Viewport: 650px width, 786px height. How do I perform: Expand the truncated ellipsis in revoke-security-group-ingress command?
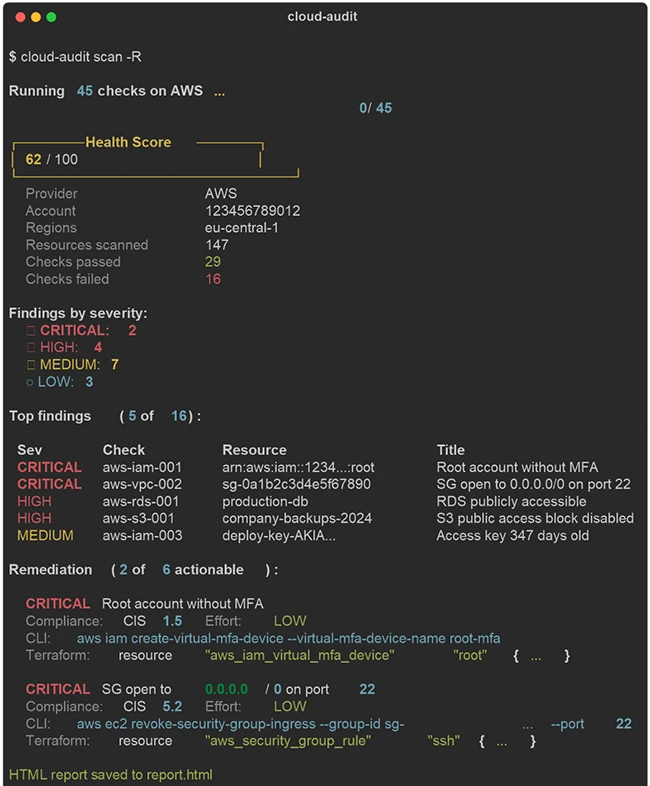click(x=527, y=725)
